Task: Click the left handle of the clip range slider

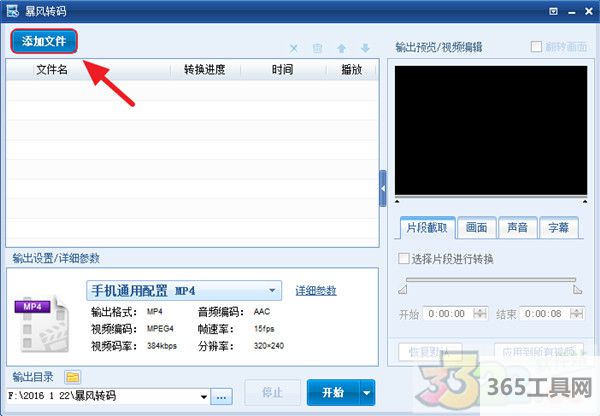Action: pos(403,290)
